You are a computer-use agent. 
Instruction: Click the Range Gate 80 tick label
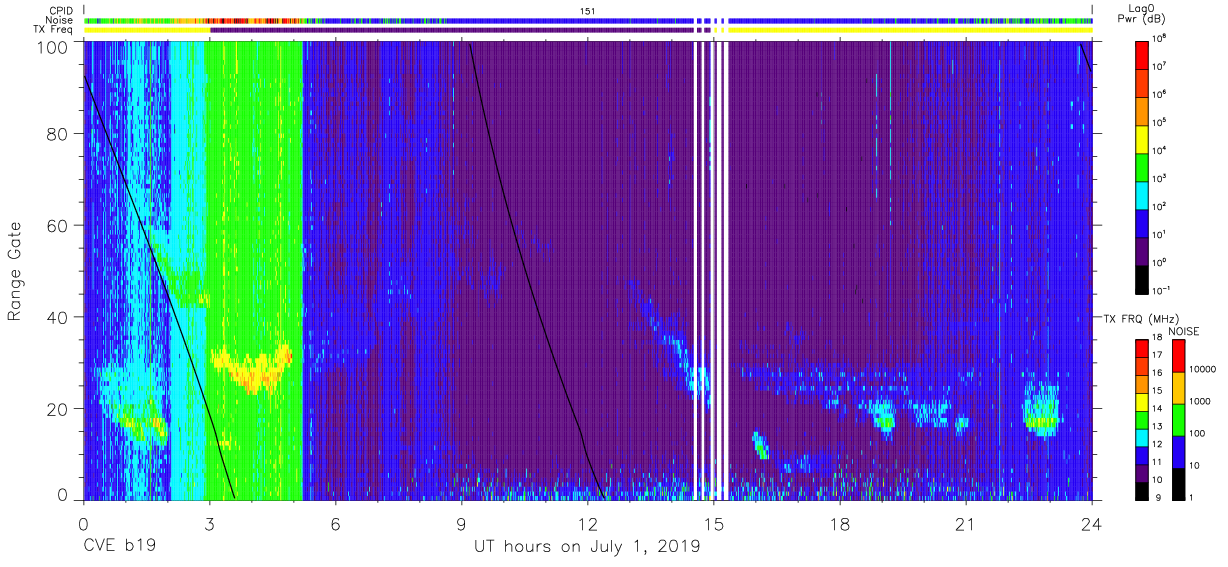57,134
